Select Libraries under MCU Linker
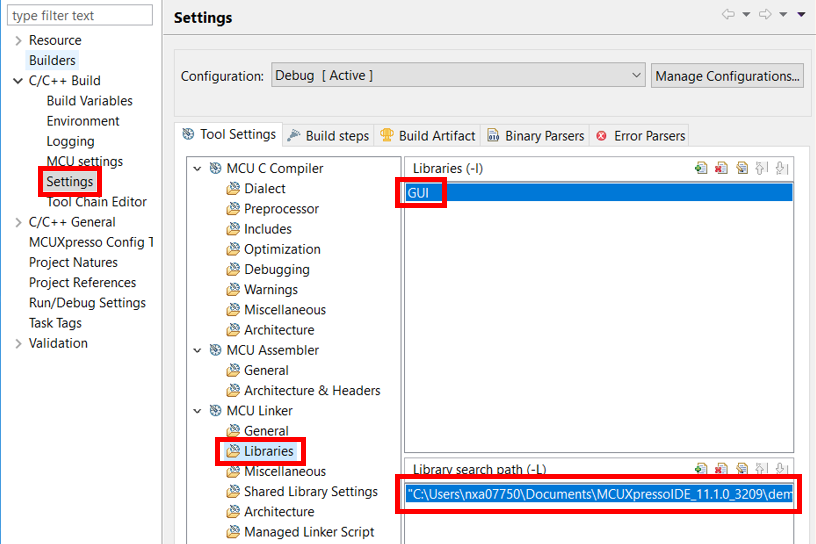This screenshot has width=816, height=544. (x=268, y=451)
